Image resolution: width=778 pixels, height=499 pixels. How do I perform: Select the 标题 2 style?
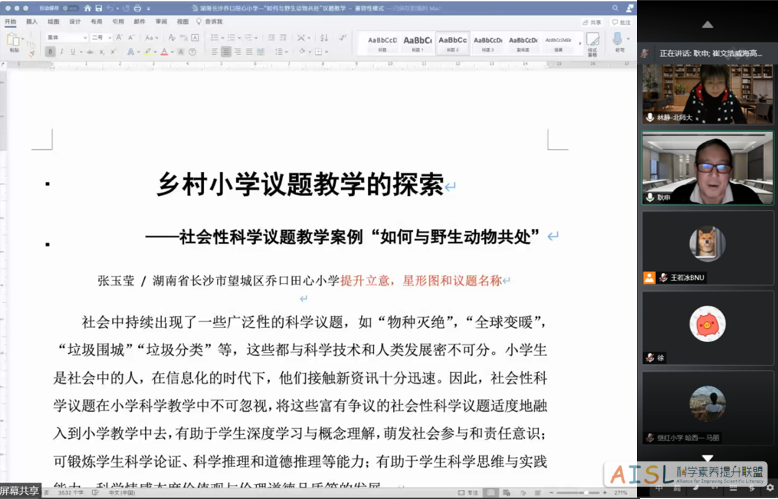[453, 43]
